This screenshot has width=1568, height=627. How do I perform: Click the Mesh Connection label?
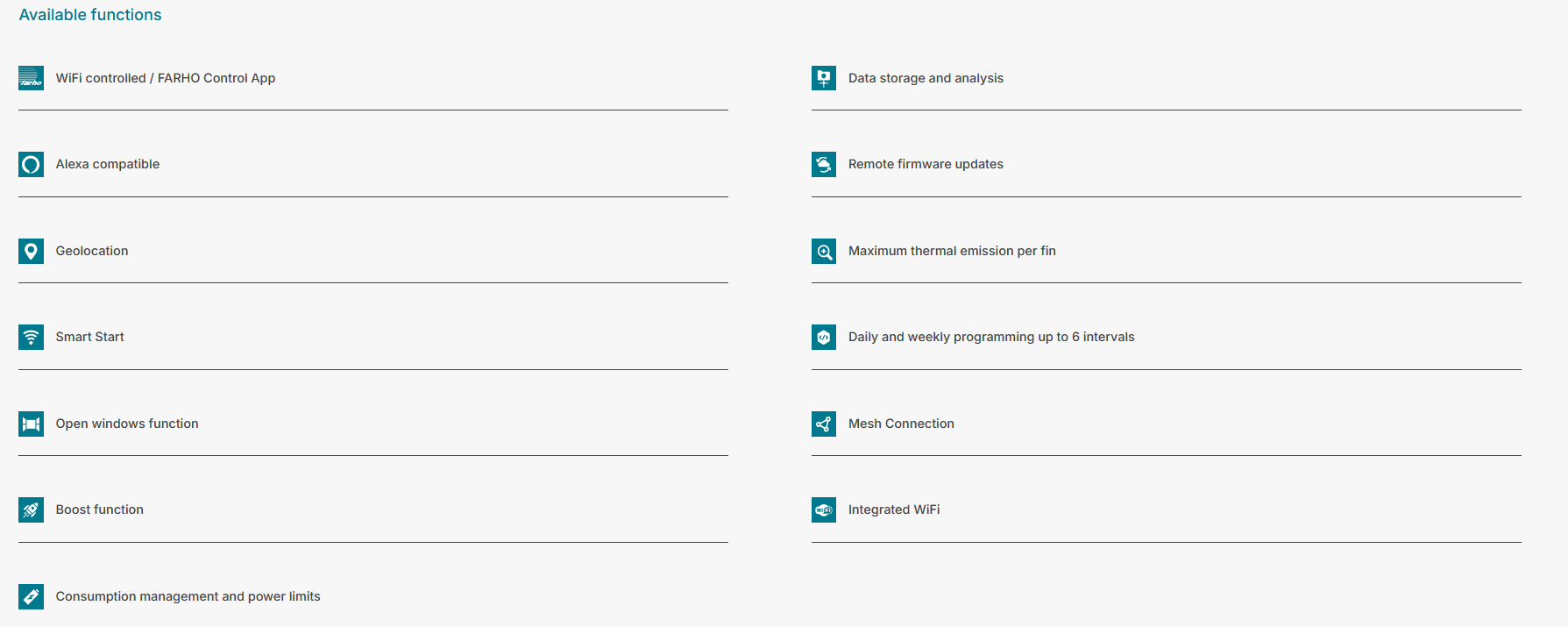pos(901,424)
